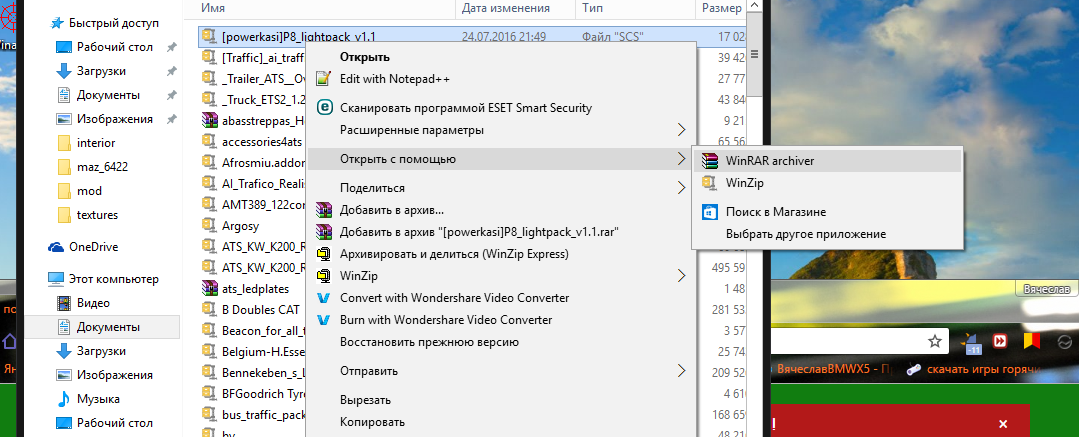Select the 'BFGoodrich Tyre' file row

264,393
